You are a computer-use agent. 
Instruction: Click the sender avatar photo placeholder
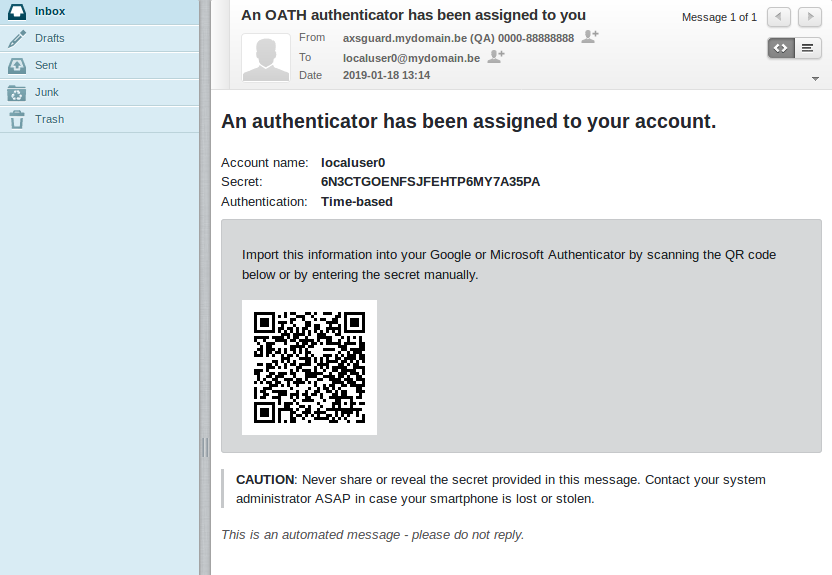click(x=266, y=57)
